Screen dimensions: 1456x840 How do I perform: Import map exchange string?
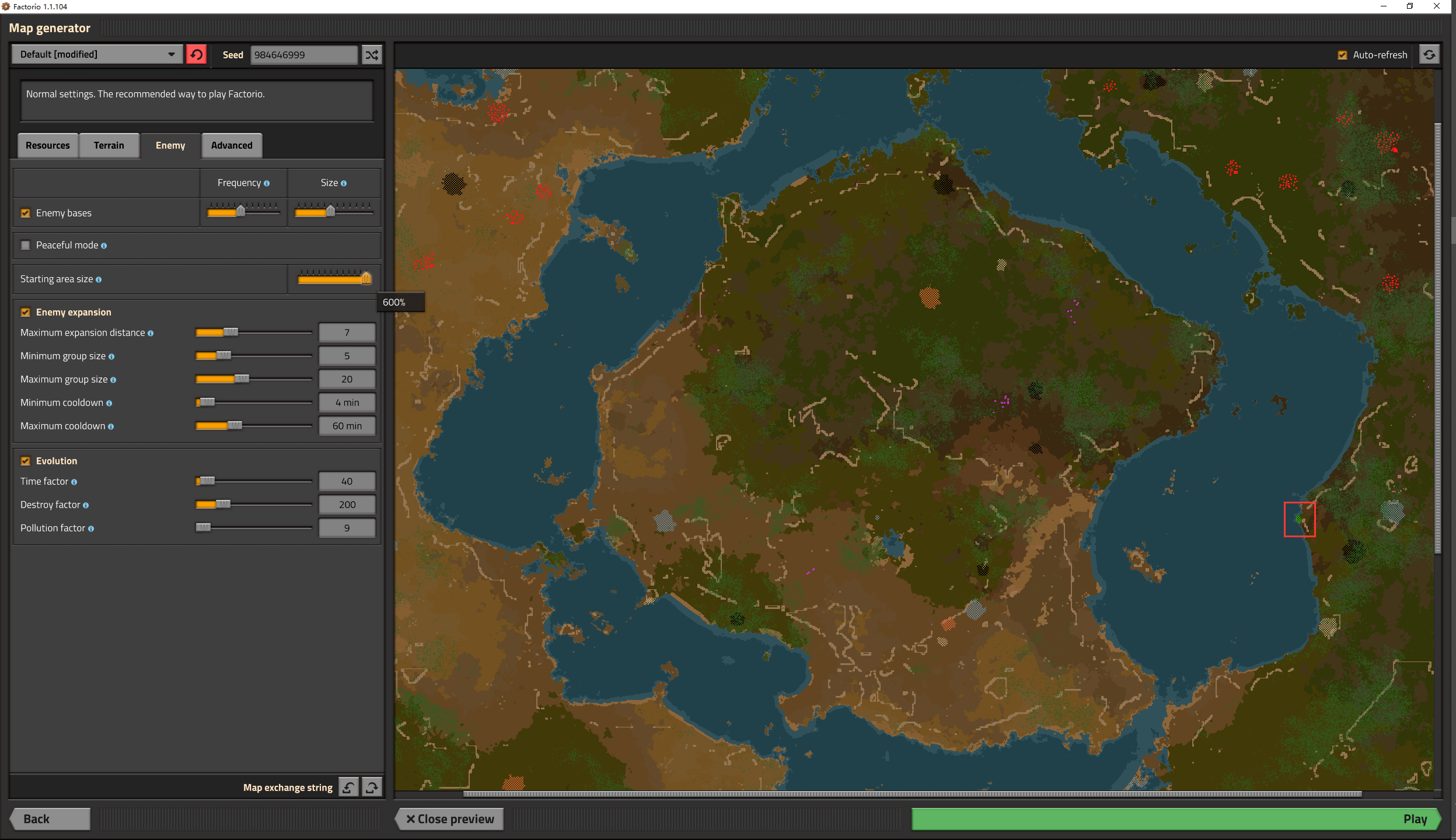(348, 787)
